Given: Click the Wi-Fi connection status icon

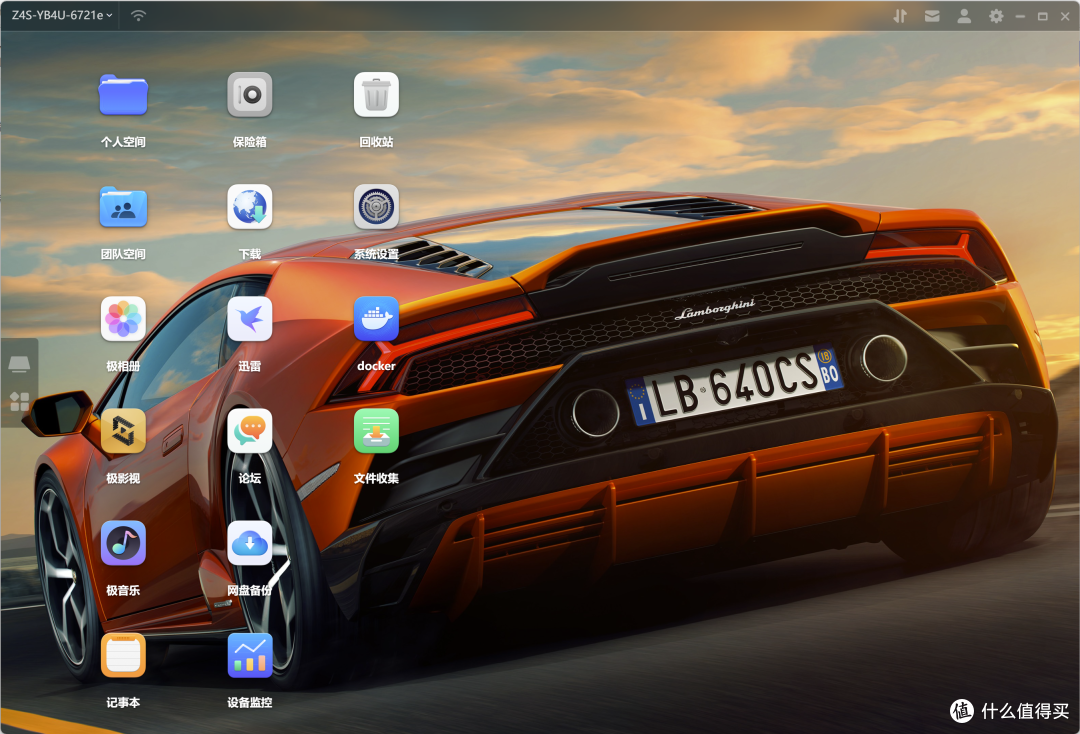Looking at the screenshot, I should [x=138, y=15].
